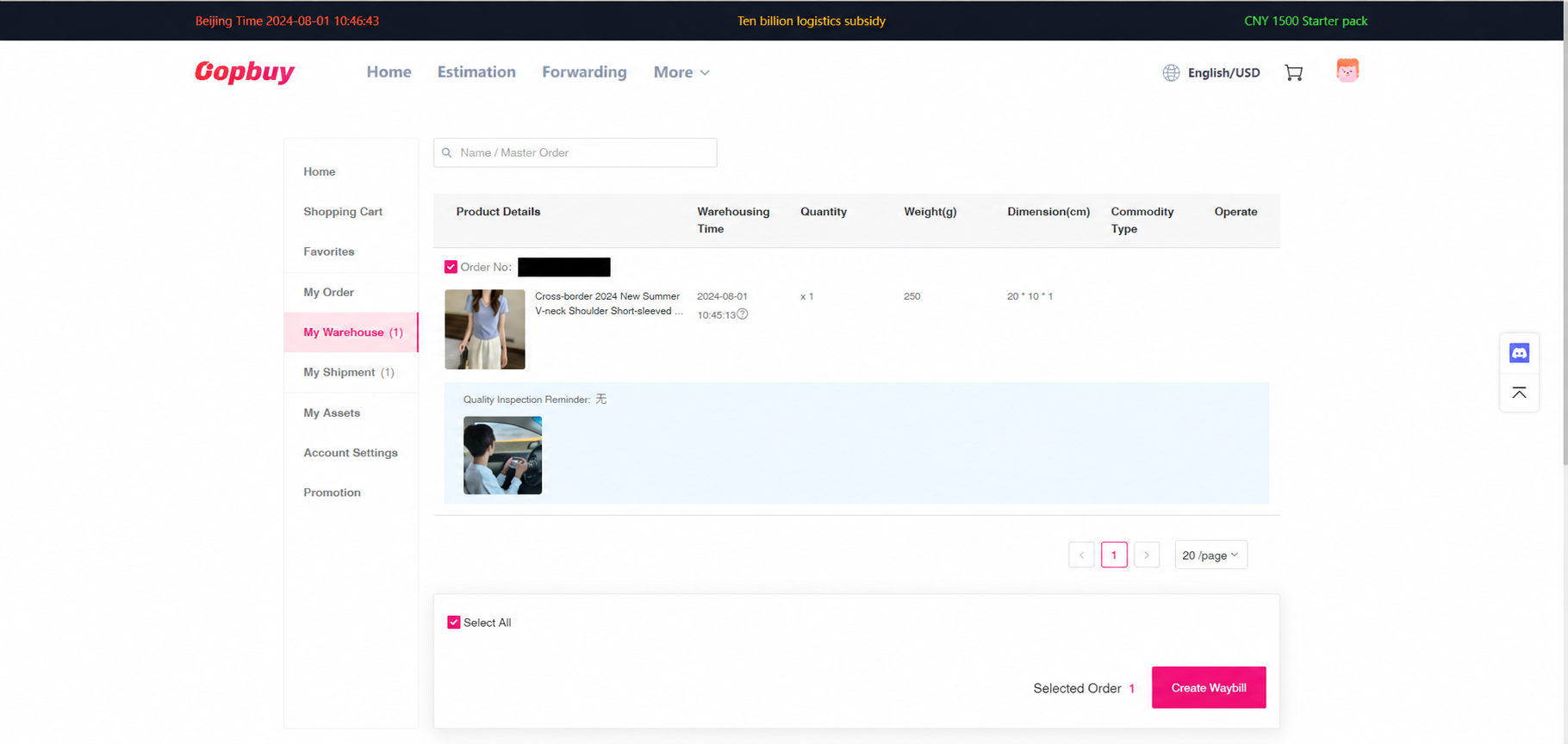The width and height of the screenshot is (1568, 744).
Task: Click the Ten billion logistics subsidy banner
Action: pyautogui.click(x=812, y=21)
